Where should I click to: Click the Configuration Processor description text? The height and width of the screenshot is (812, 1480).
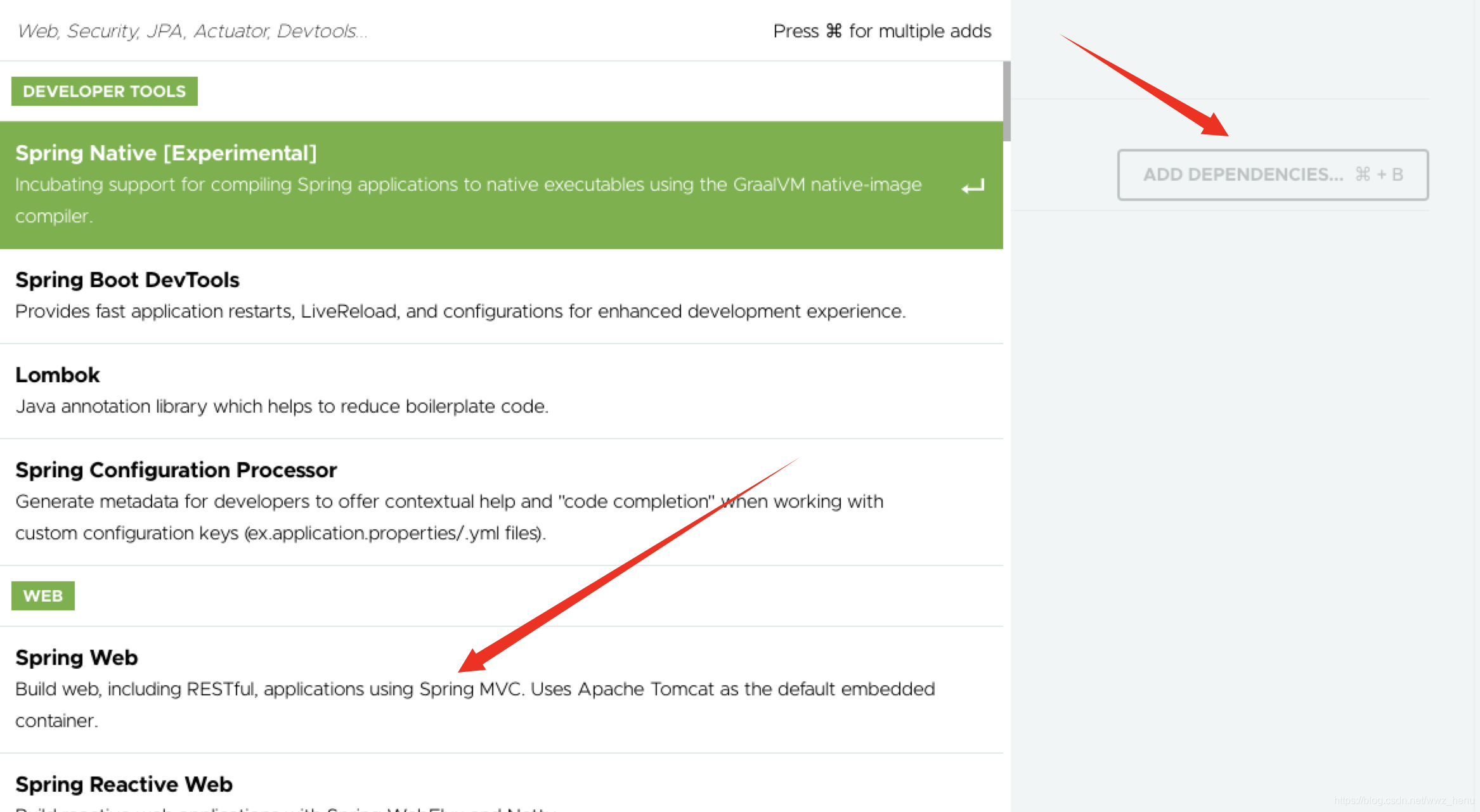pyautogui.click(x=449, y=502)
